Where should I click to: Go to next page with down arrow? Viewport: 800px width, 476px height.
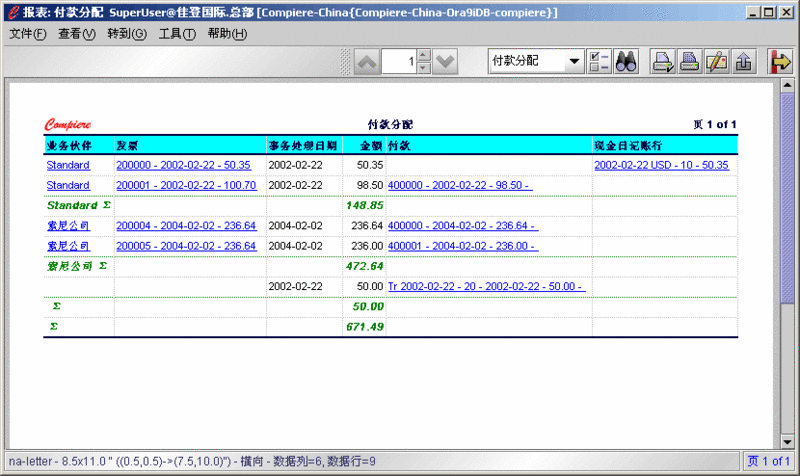click(x=445, y=62)
